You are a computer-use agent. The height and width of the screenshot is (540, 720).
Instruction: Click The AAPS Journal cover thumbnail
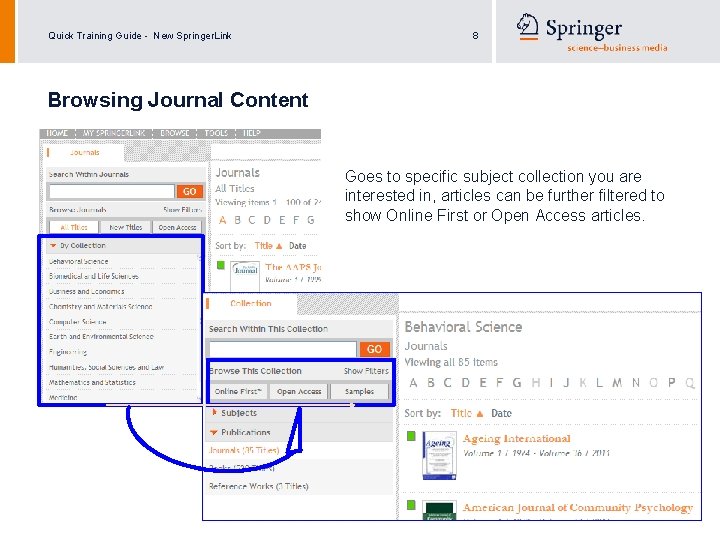coord(245,275)
